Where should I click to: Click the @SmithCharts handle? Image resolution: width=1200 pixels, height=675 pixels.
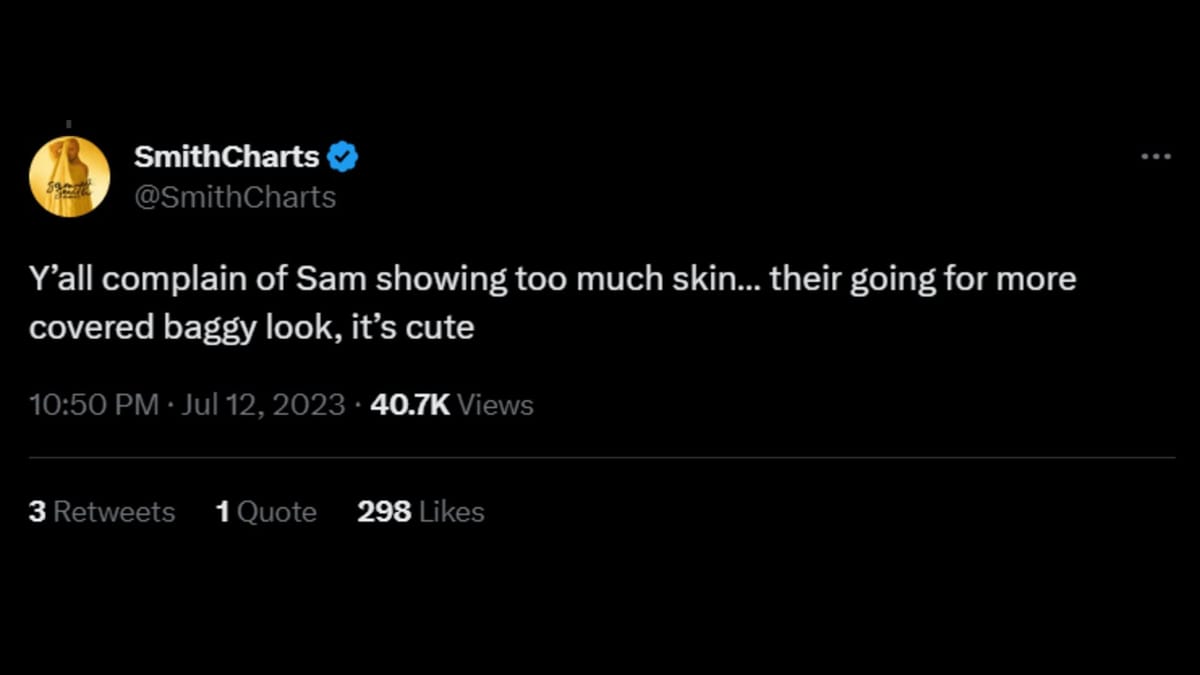click(235, 197)
